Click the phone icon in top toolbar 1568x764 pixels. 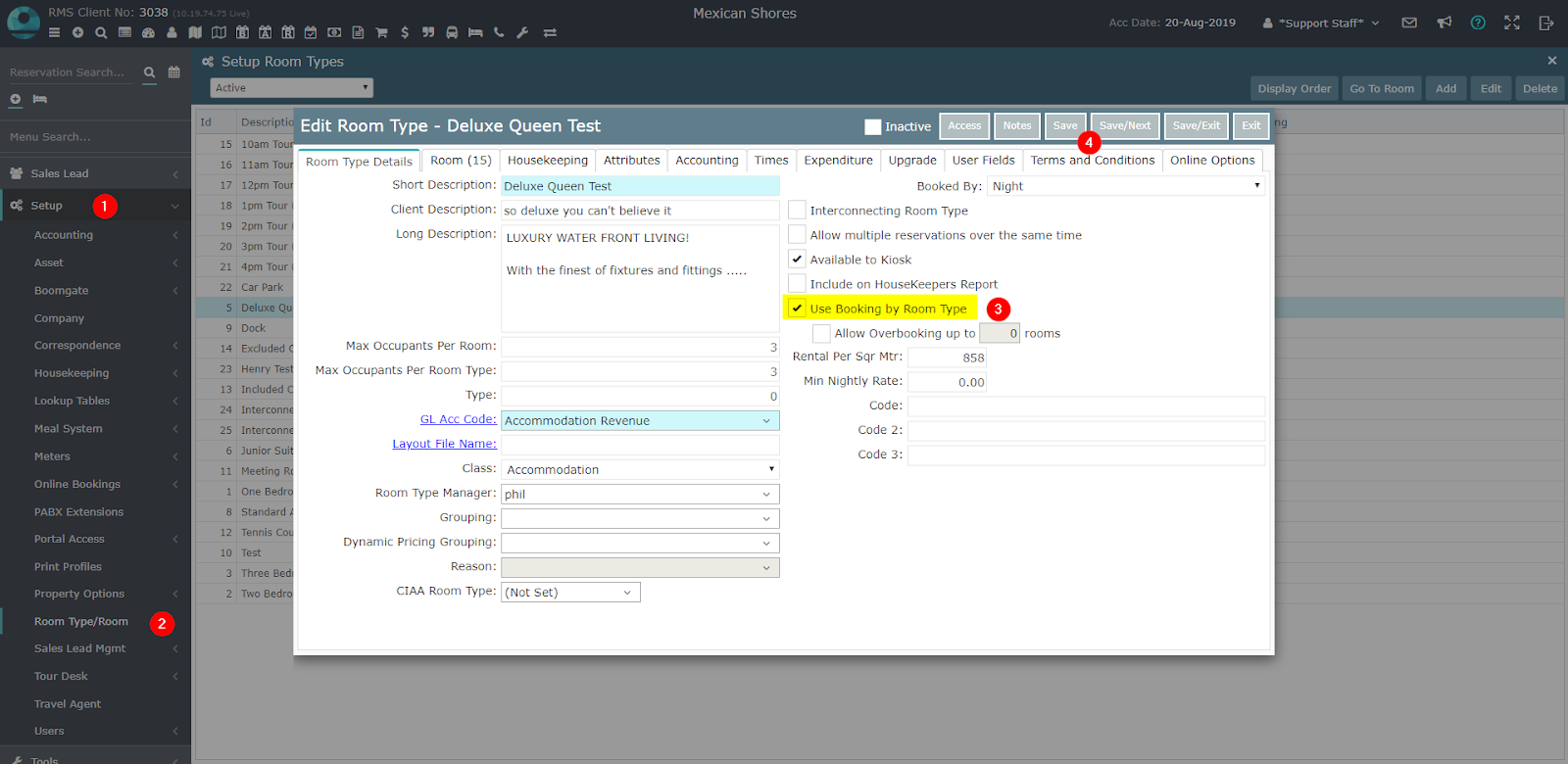pyautogui.click(x=499, y=32)
